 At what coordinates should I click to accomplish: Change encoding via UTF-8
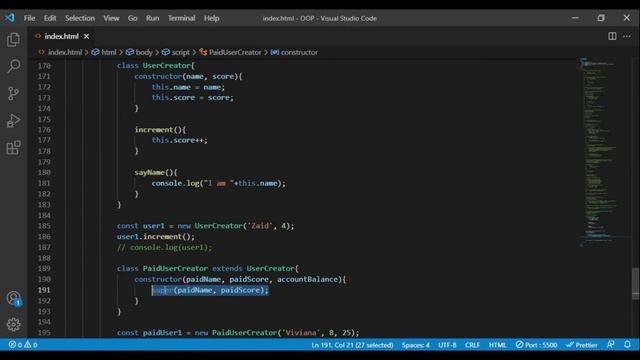coord(447,345)
